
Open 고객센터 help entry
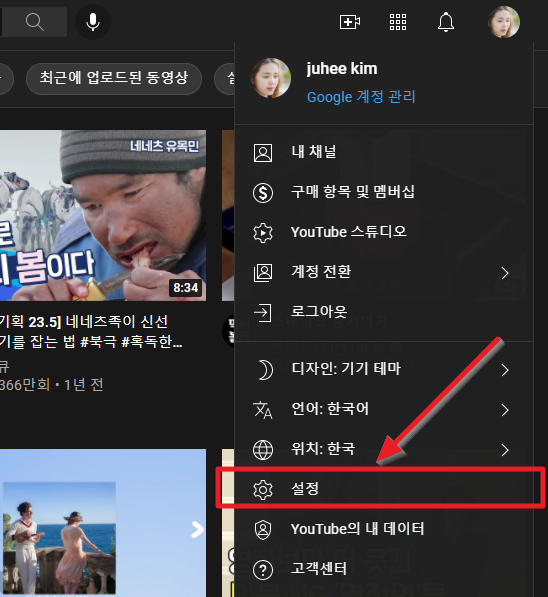[384, 570]
